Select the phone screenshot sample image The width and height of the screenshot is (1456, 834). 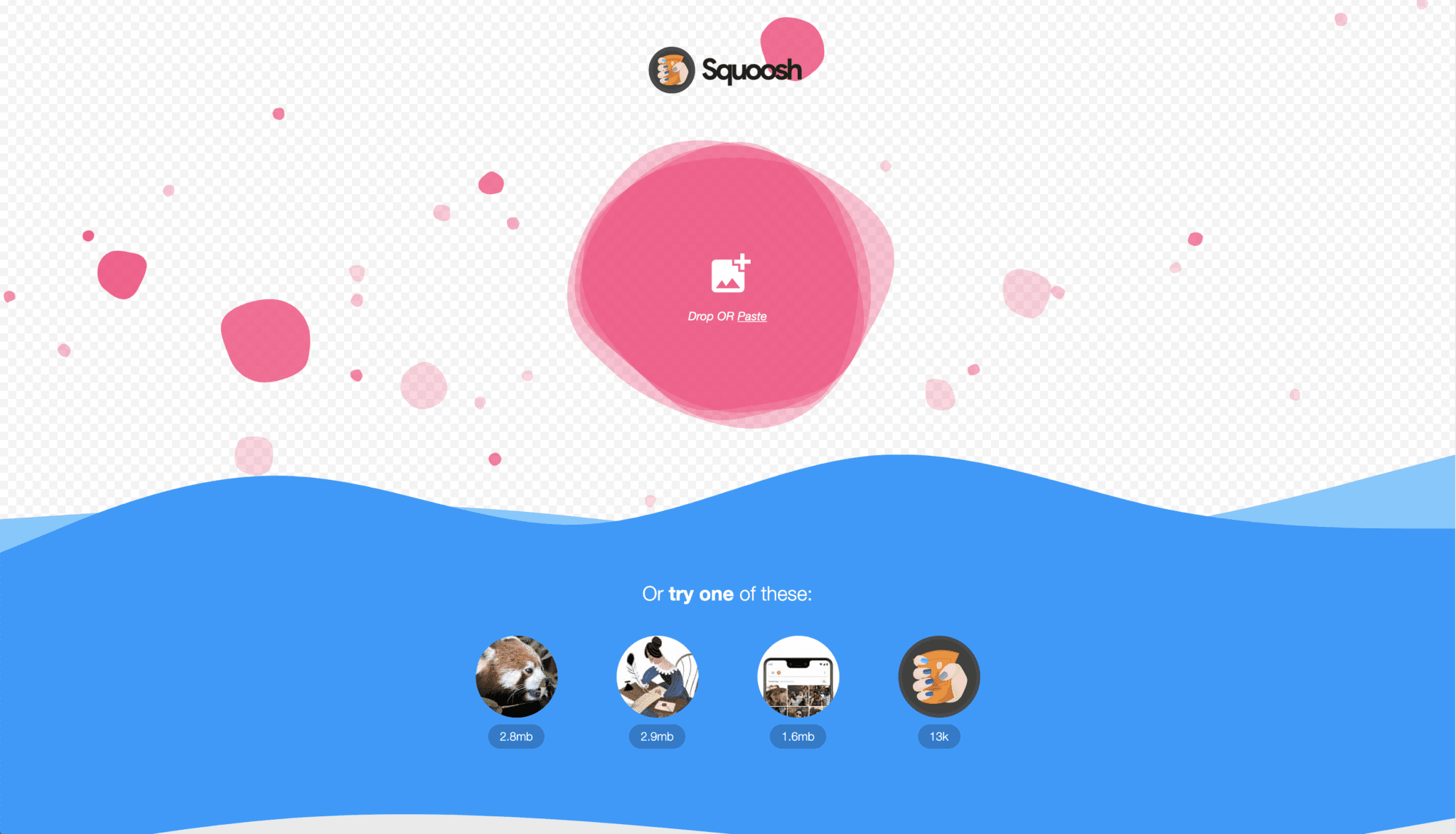797,676
